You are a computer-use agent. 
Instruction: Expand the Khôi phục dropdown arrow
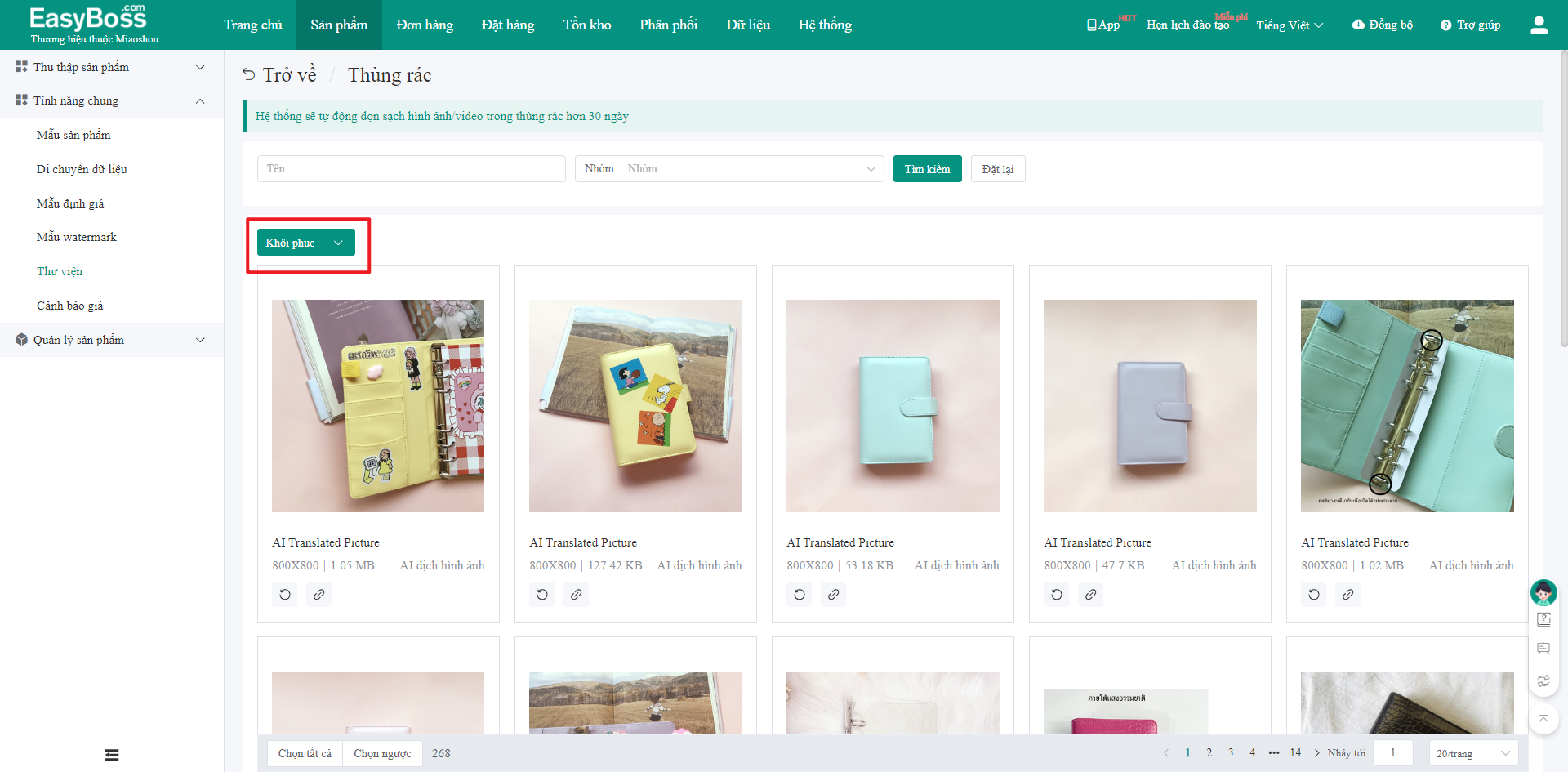coord(339,243)
